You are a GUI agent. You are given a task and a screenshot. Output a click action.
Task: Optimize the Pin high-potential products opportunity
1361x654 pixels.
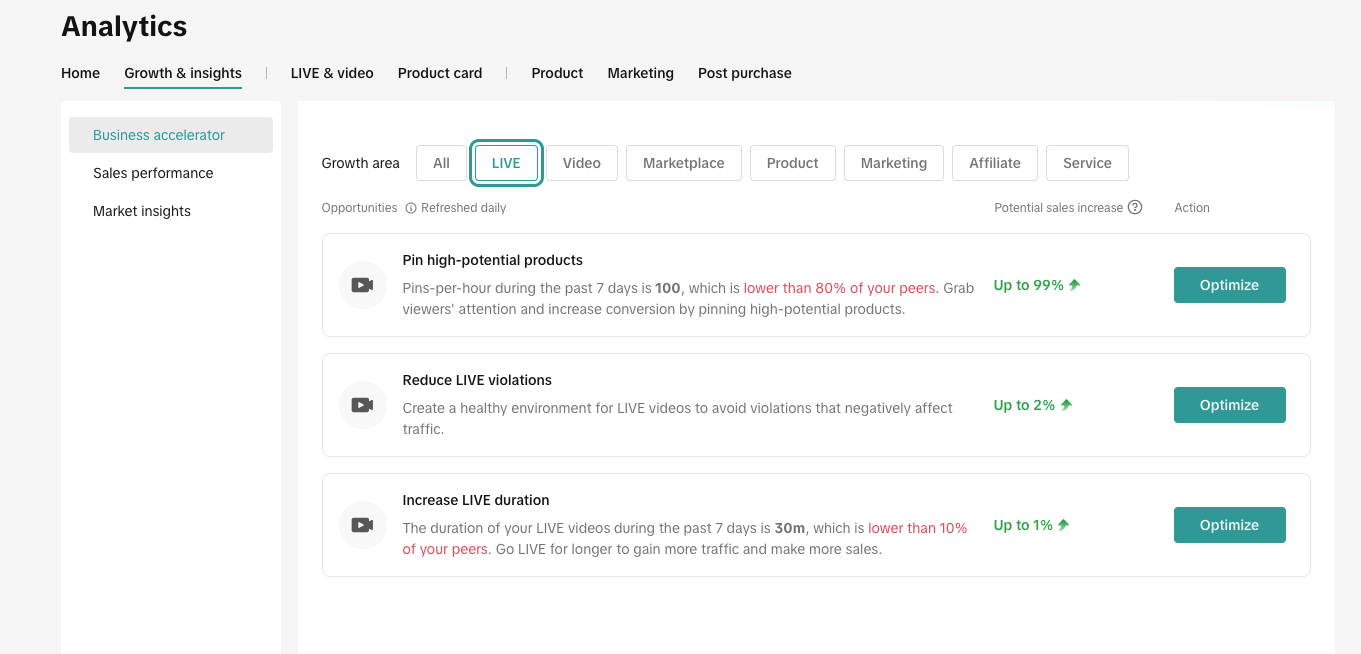click(1229, 285)
